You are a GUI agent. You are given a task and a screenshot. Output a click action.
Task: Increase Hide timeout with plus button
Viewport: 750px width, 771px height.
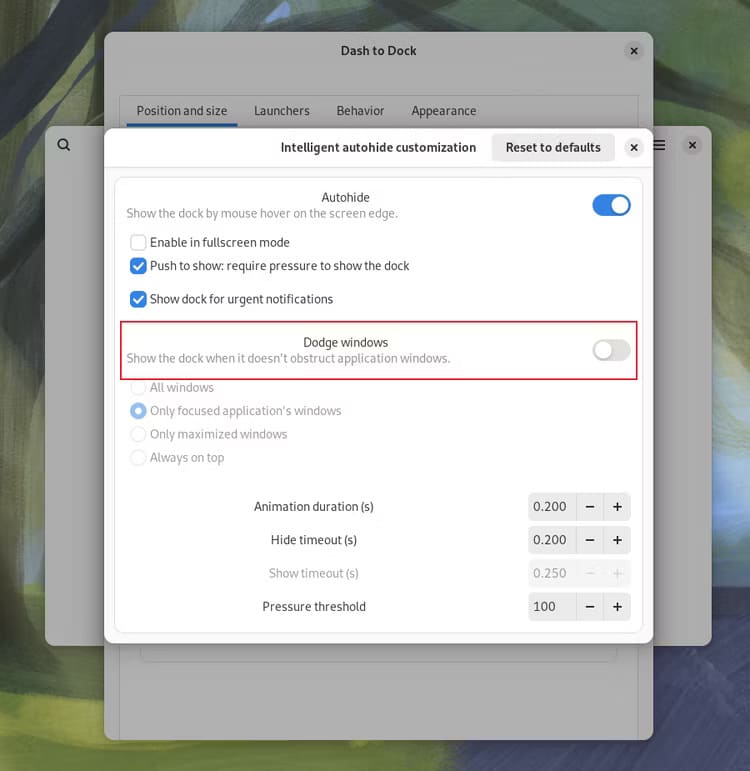[x=617, y=540]
